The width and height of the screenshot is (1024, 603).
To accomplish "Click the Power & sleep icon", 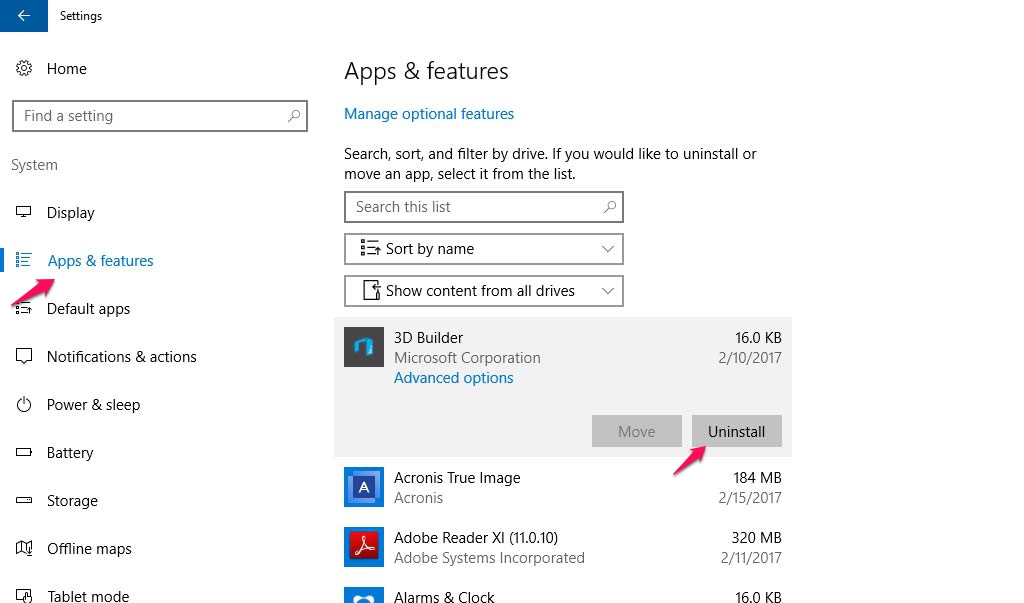I will pos(24,405).
